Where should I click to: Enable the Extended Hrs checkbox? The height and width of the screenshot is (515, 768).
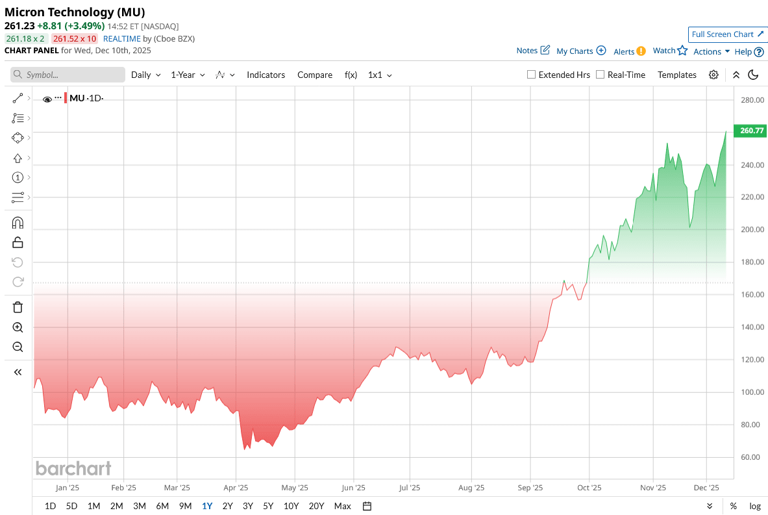[532, 75]
